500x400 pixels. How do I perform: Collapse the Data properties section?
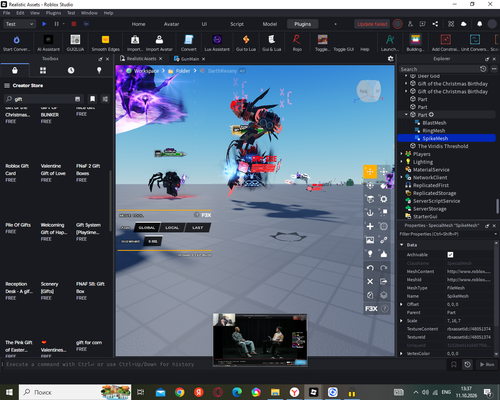click(401, 245)
